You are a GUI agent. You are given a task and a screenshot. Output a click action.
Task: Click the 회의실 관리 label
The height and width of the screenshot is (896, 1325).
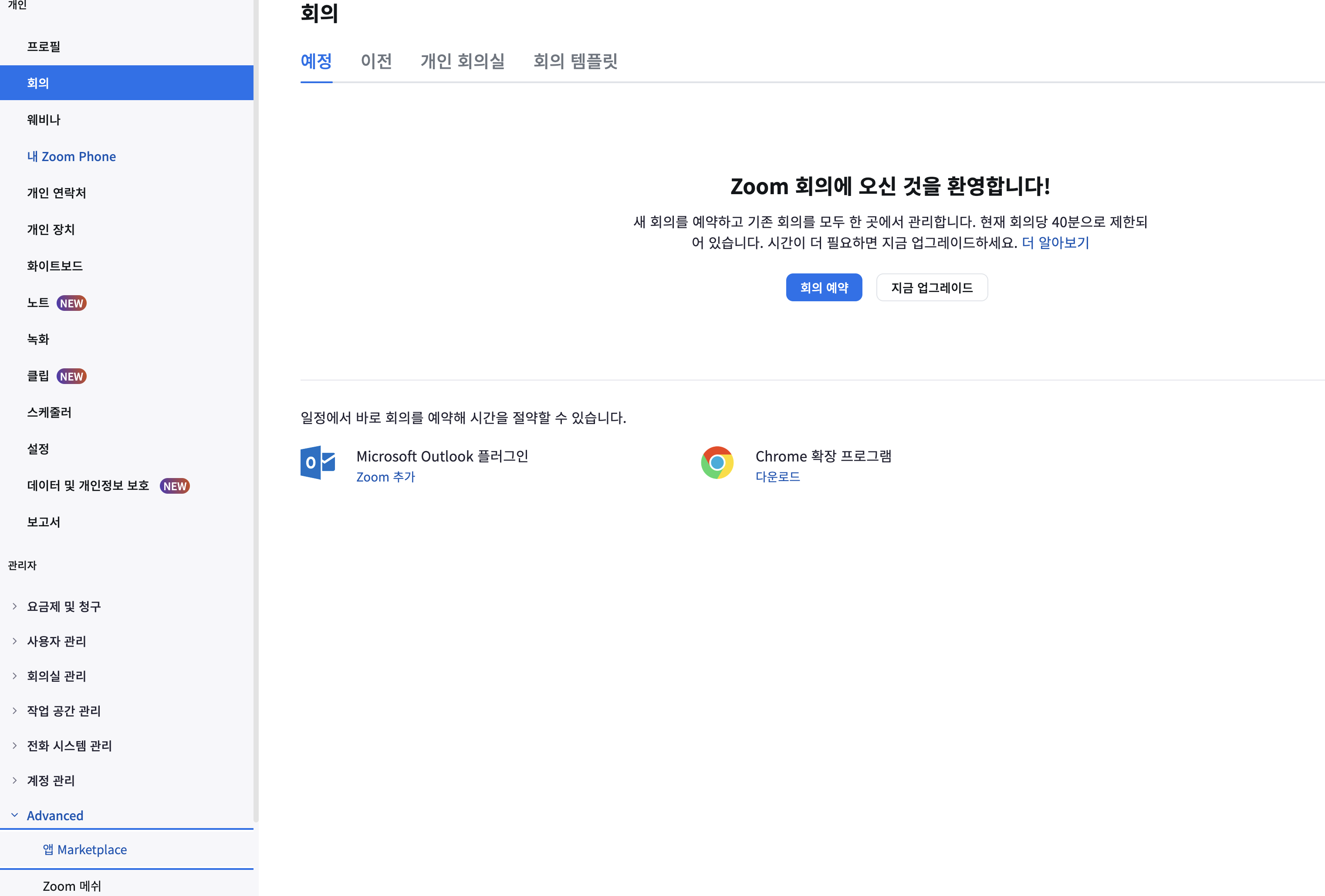click(57, 676)
